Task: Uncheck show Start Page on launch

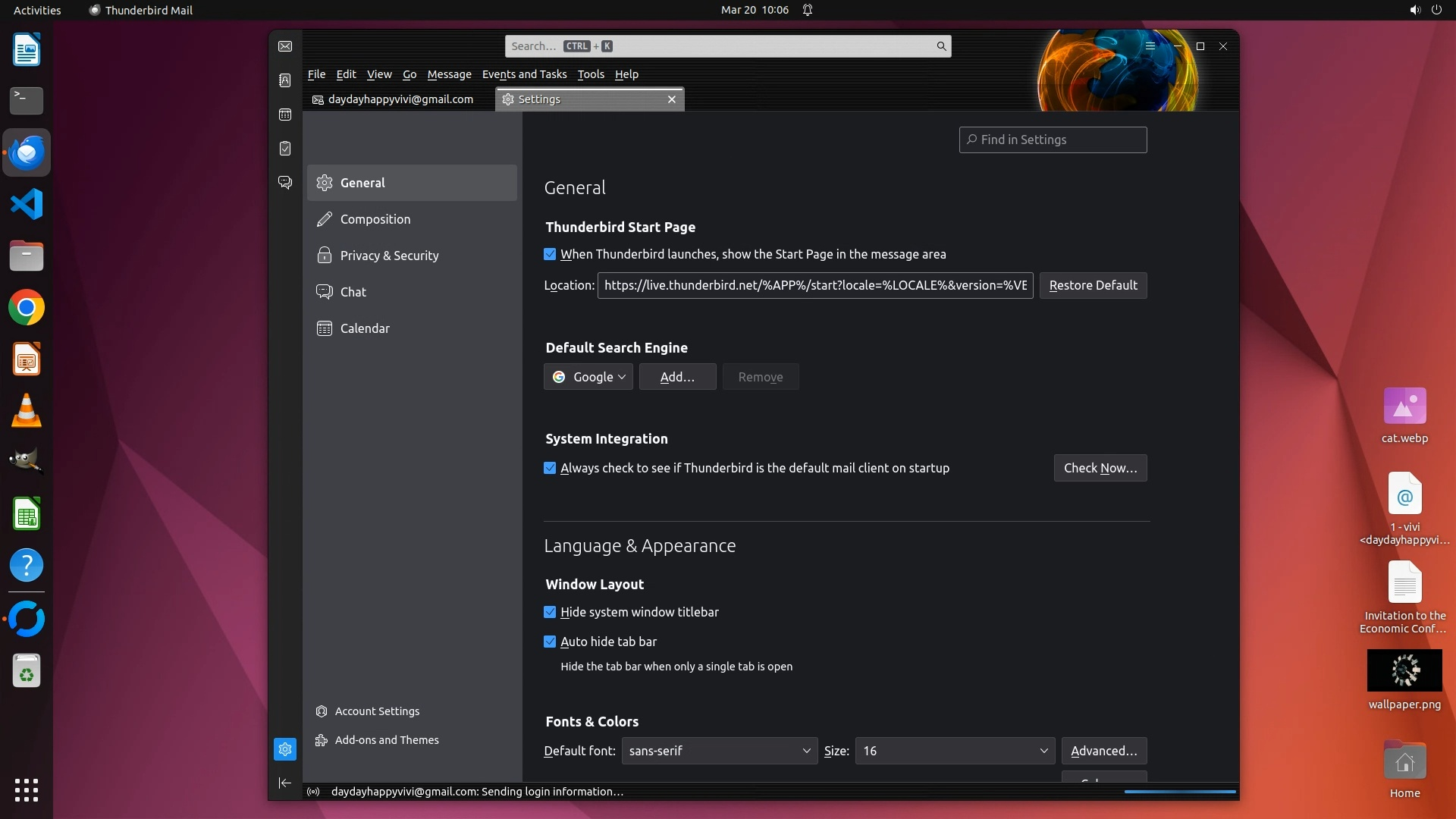Action: coord(550,255)
